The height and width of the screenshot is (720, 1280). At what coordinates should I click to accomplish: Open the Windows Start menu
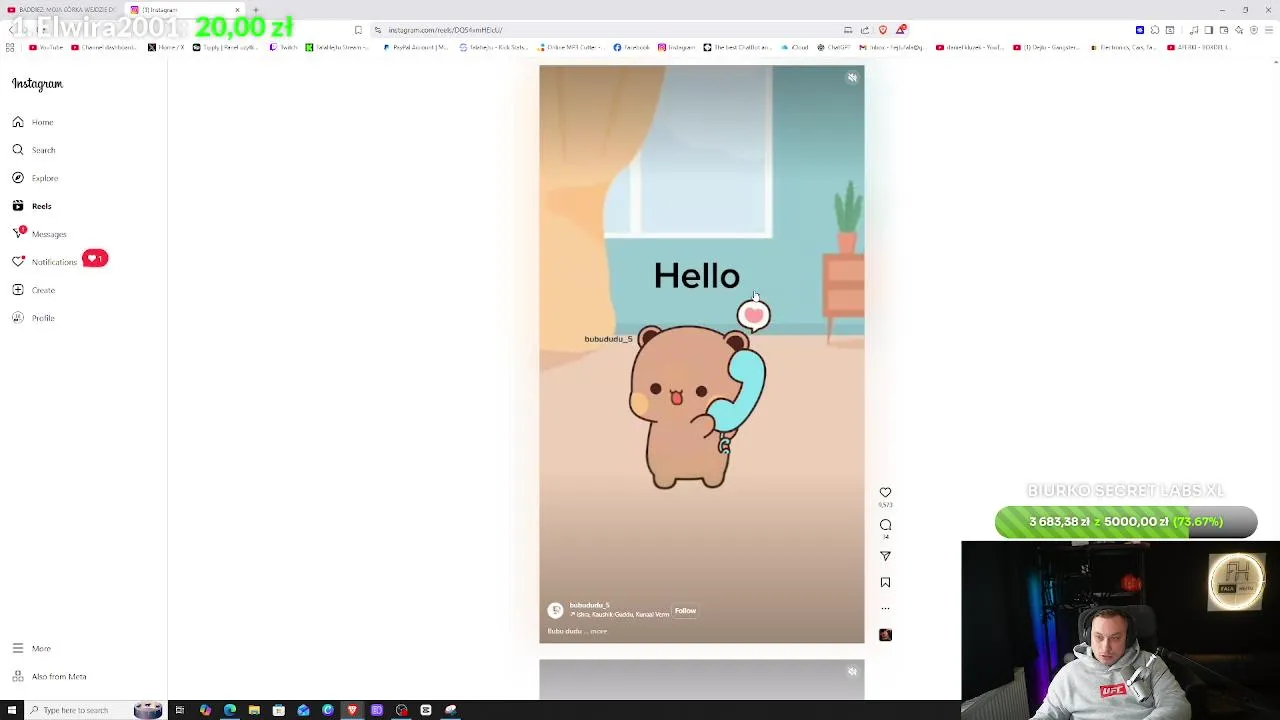coord(11,710)
